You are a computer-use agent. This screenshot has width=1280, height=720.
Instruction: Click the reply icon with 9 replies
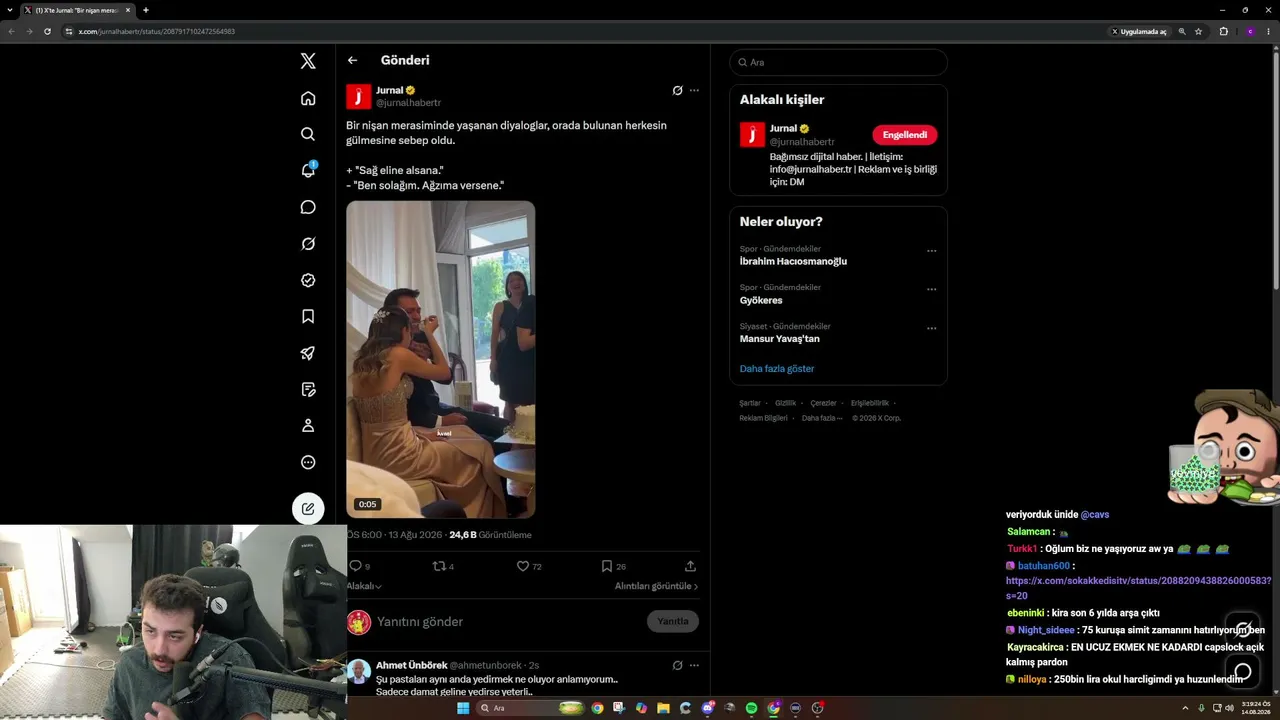(355, 566)
